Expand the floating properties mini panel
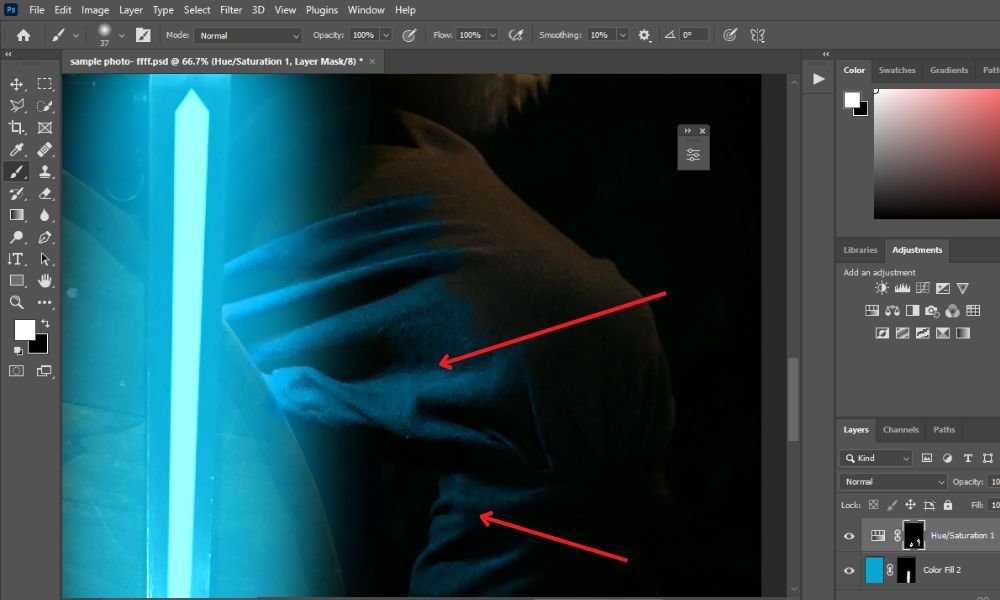Image resolution: width=1000 pixels, height=600 pixels. click(688, 131)
